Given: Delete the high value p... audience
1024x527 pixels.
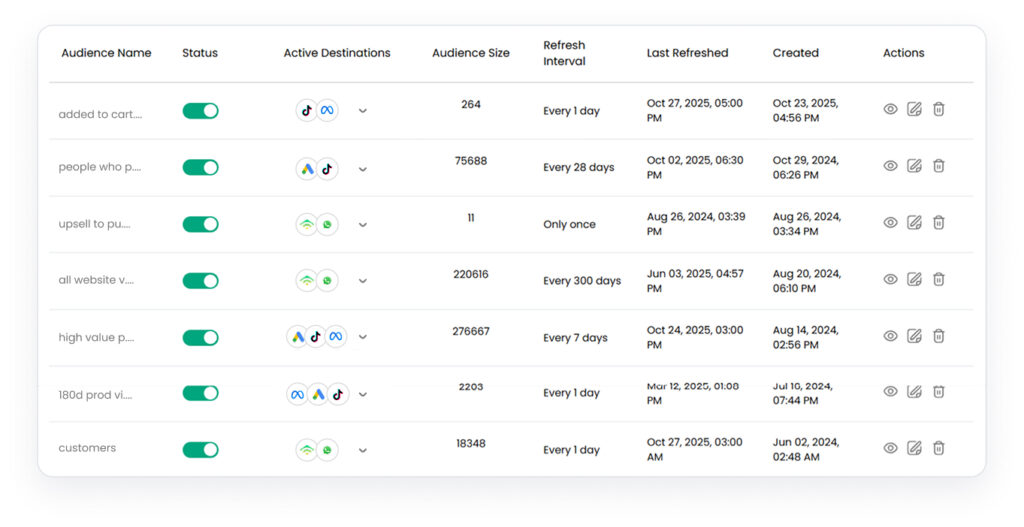Looking at the screenshot, I should pos(938,336).
